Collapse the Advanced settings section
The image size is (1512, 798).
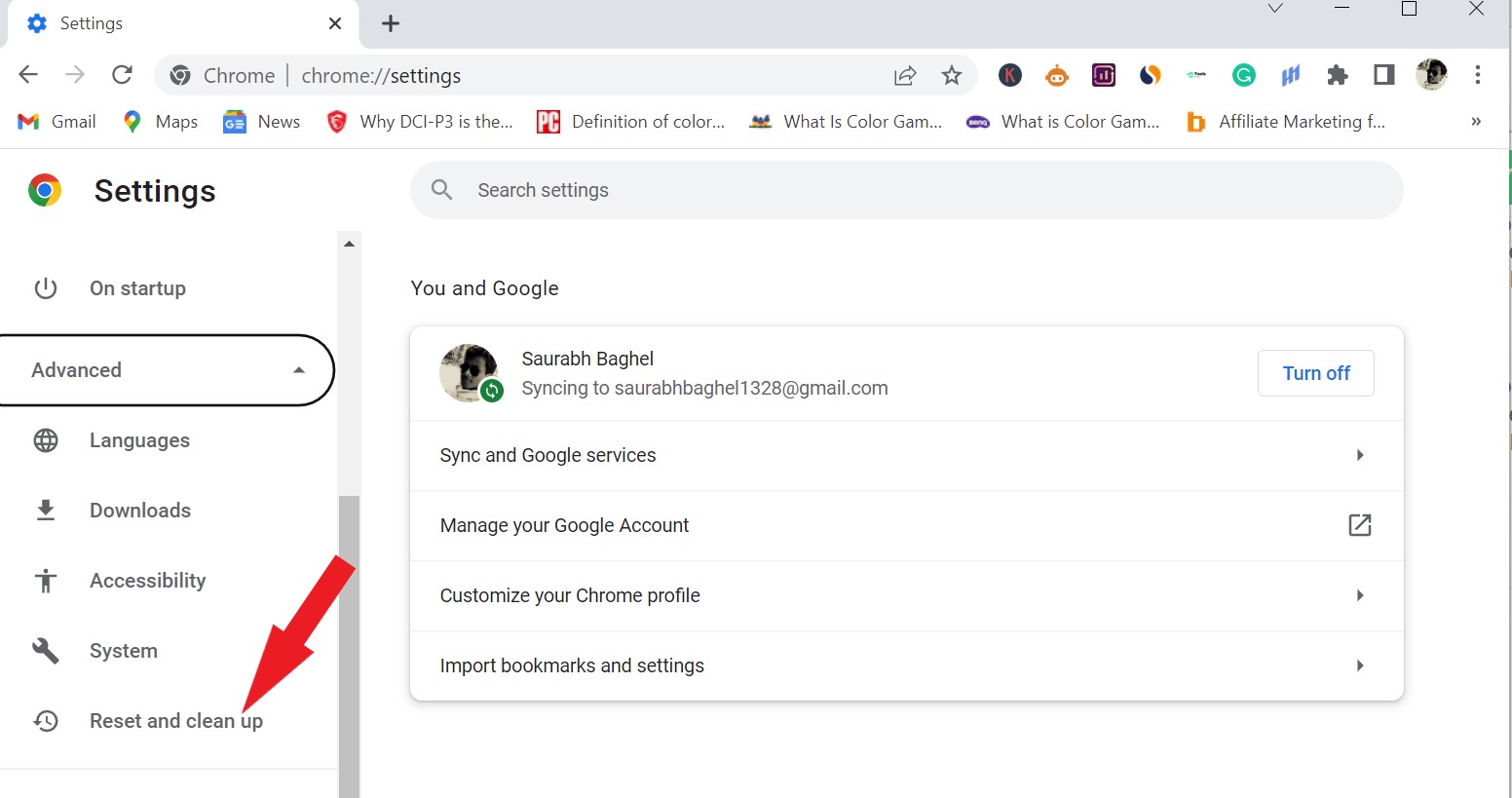click(x=298, y=370)
